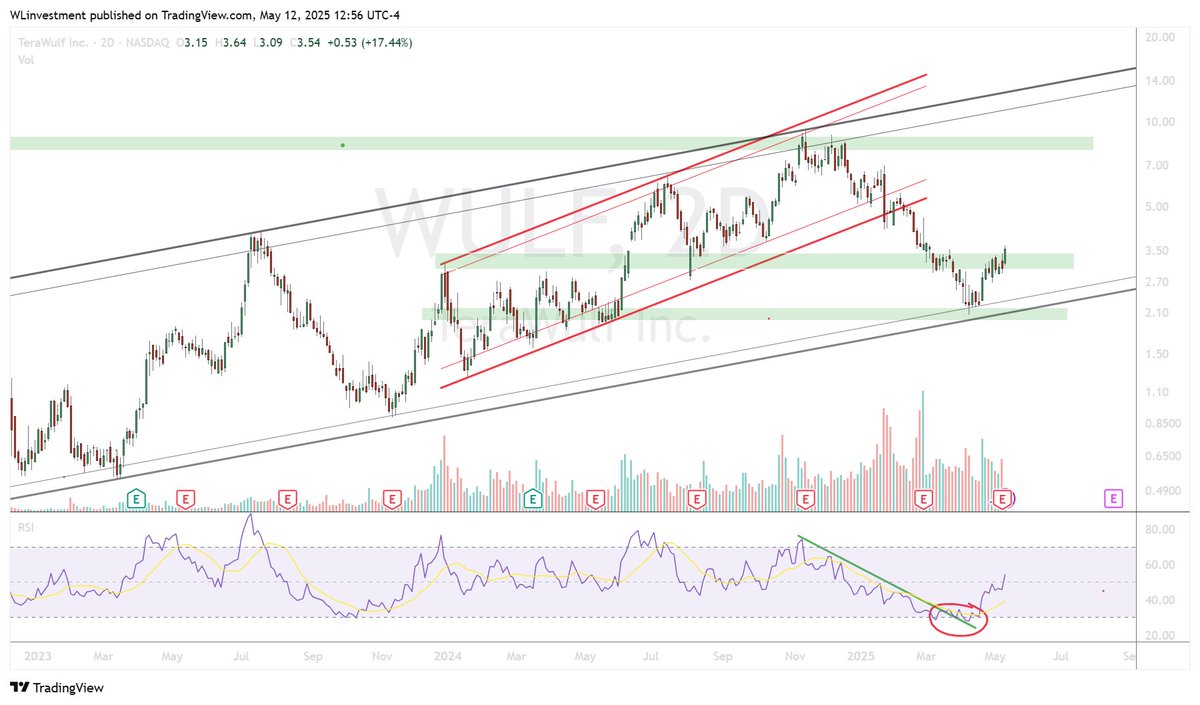The width and height of the screenshot is (1200, 705).
Task: Click the red E earnings marker under November 2024
Action: point(803,497)
